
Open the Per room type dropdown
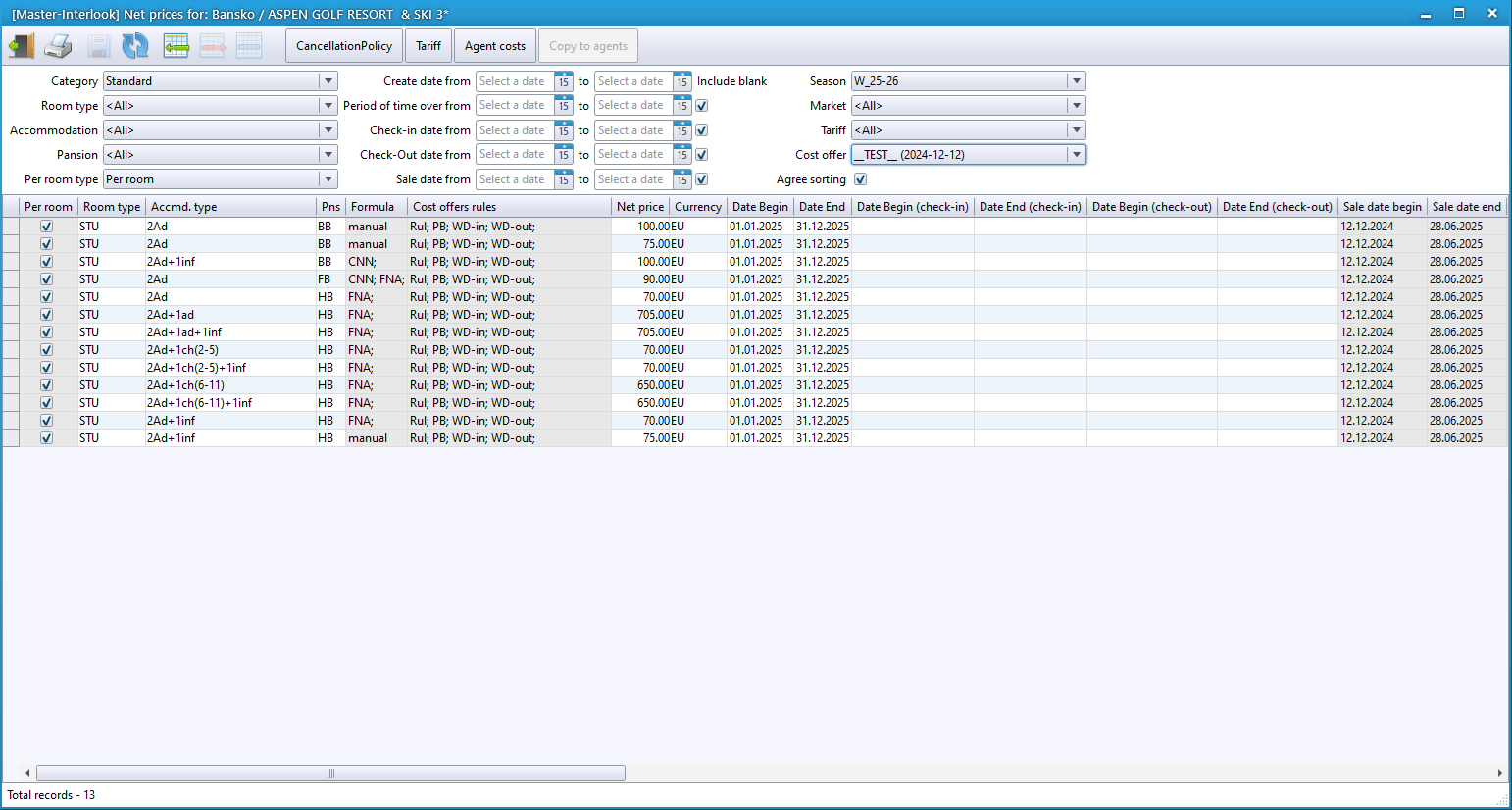[328, 179]
